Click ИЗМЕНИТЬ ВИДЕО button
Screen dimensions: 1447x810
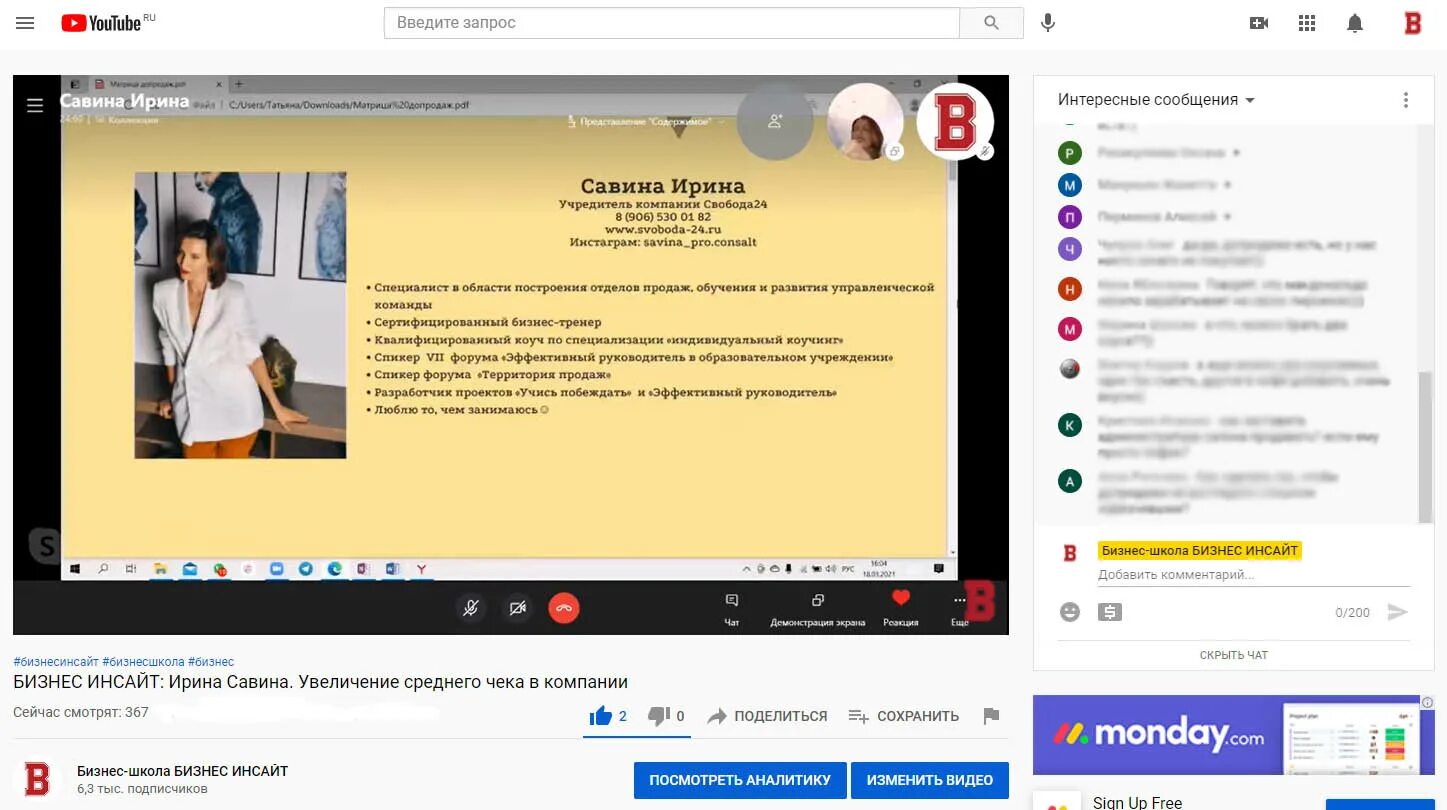click(x=930, y=780)
